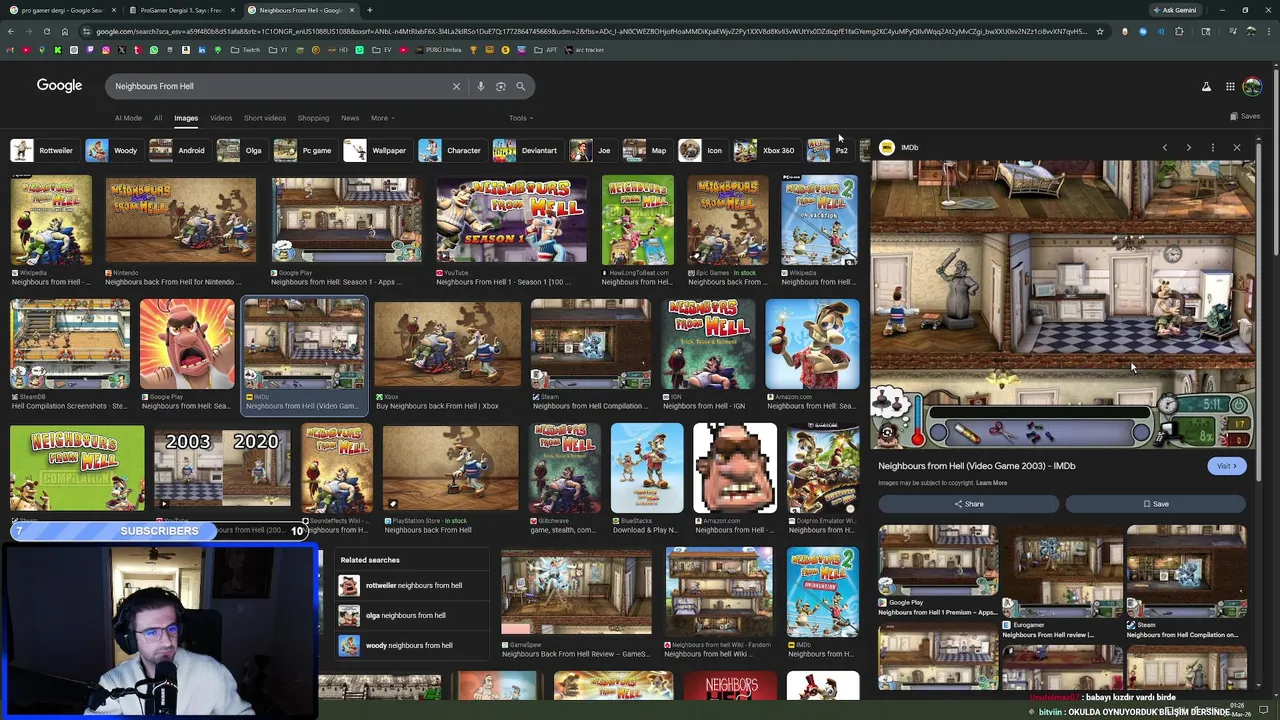Clear the search box with the X icon
Viewport: 1280px width, 720px height.
click(456, 86)
